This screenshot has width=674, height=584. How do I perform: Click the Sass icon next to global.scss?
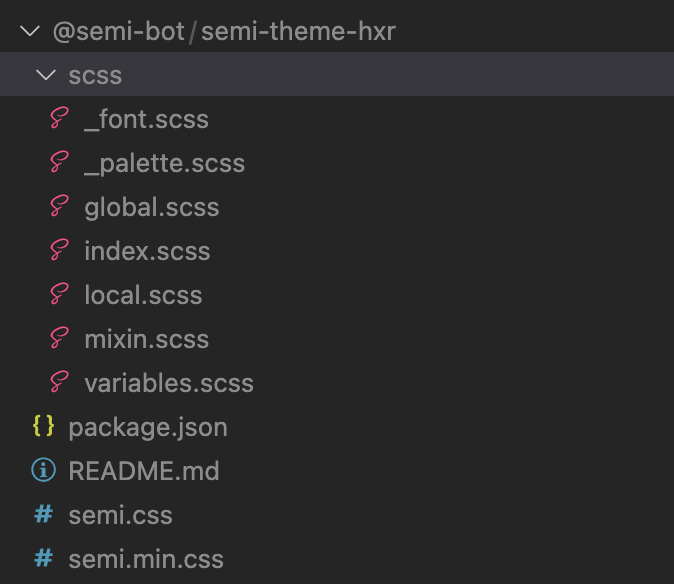coord(59,206)
